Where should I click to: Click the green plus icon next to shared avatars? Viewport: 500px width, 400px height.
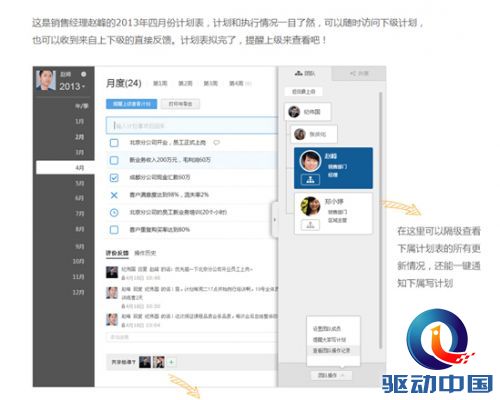point(171,362)
